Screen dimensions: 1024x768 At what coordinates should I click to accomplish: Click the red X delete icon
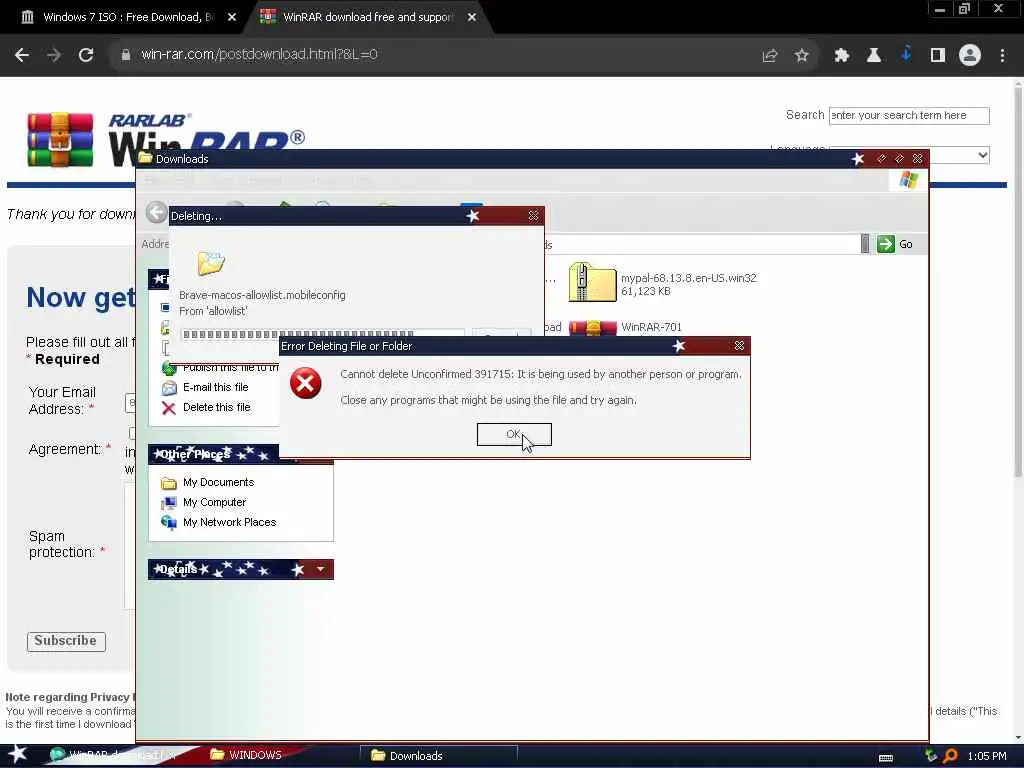pyautogui.click(x=168, y=408)
